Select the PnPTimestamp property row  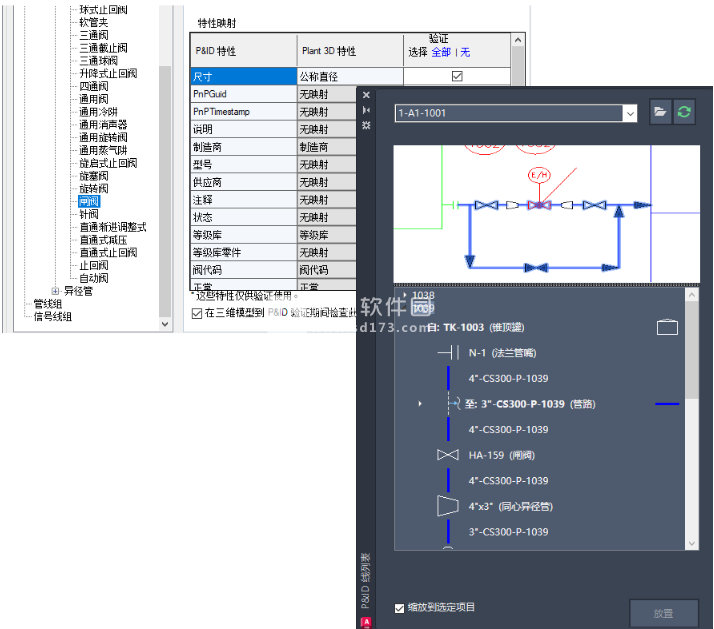point(244,112)
